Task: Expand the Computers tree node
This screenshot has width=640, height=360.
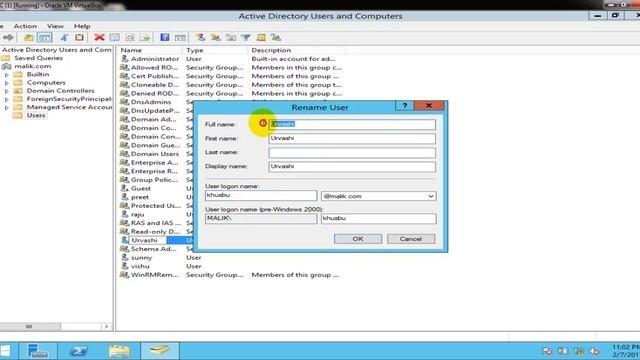Action: point(7,83)
